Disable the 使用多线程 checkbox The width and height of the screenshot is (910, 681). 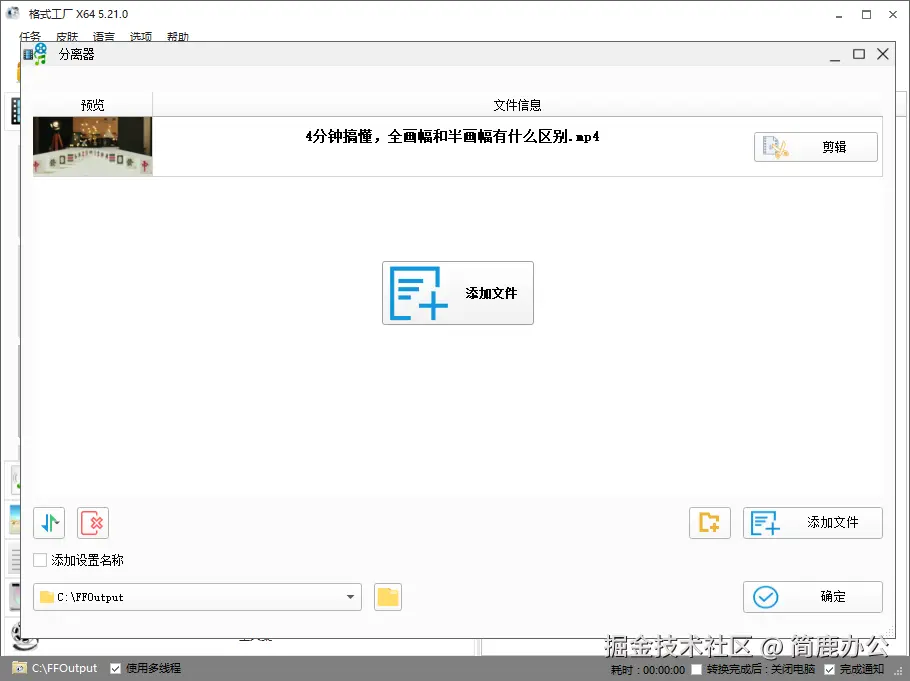click(x=113, y=668)
